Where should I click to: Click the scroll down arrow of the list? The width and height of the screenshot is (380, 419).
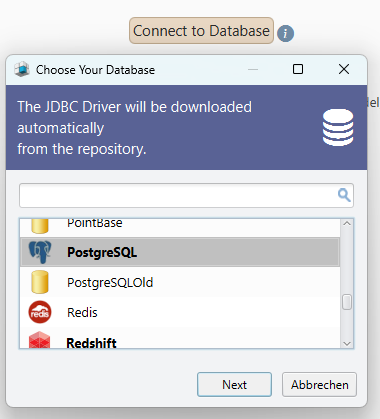pyautogui.click(x=347, y=343)
